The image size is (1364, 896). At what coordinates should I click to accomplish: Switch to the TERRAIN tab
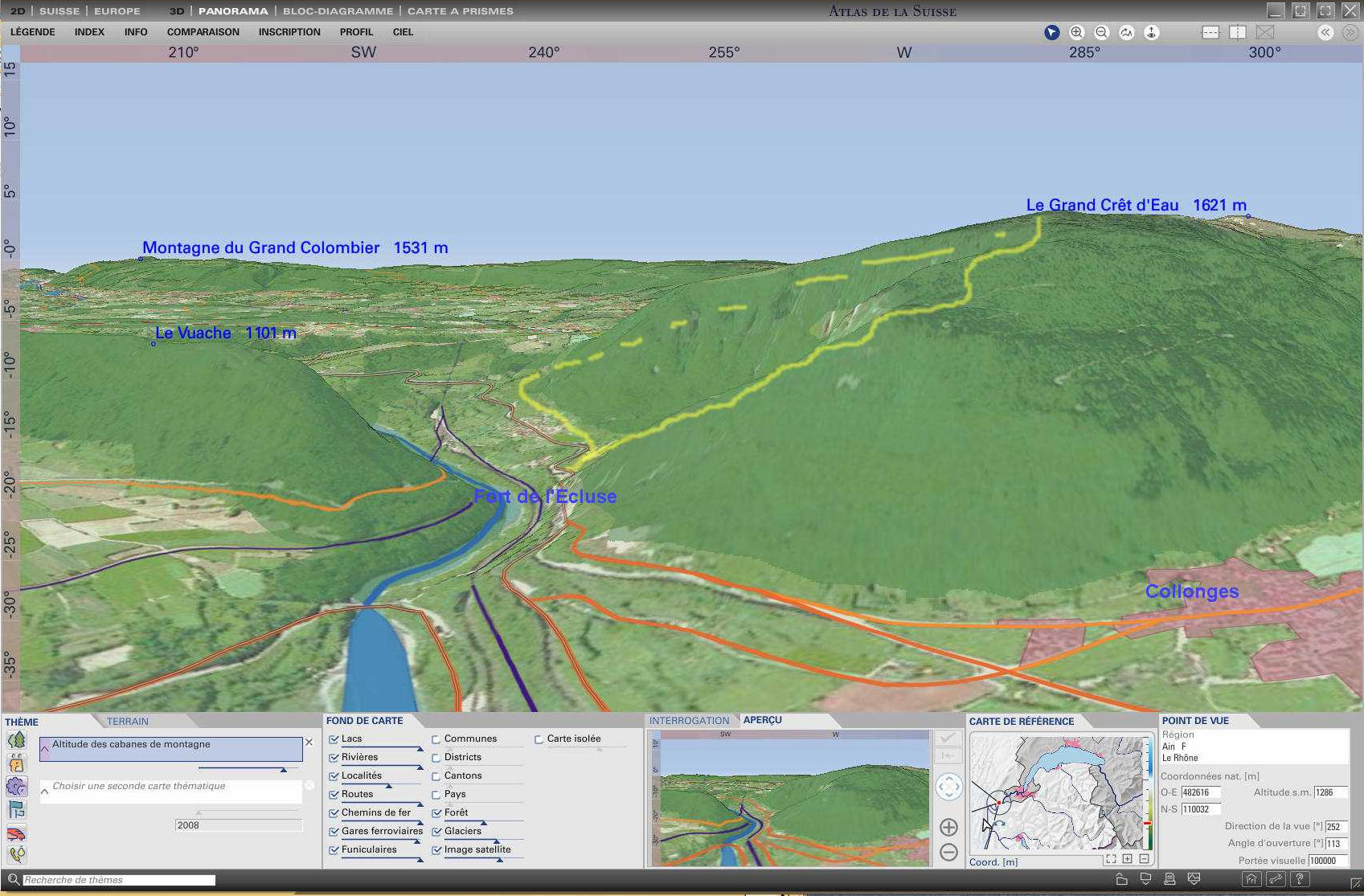(128, 722)
